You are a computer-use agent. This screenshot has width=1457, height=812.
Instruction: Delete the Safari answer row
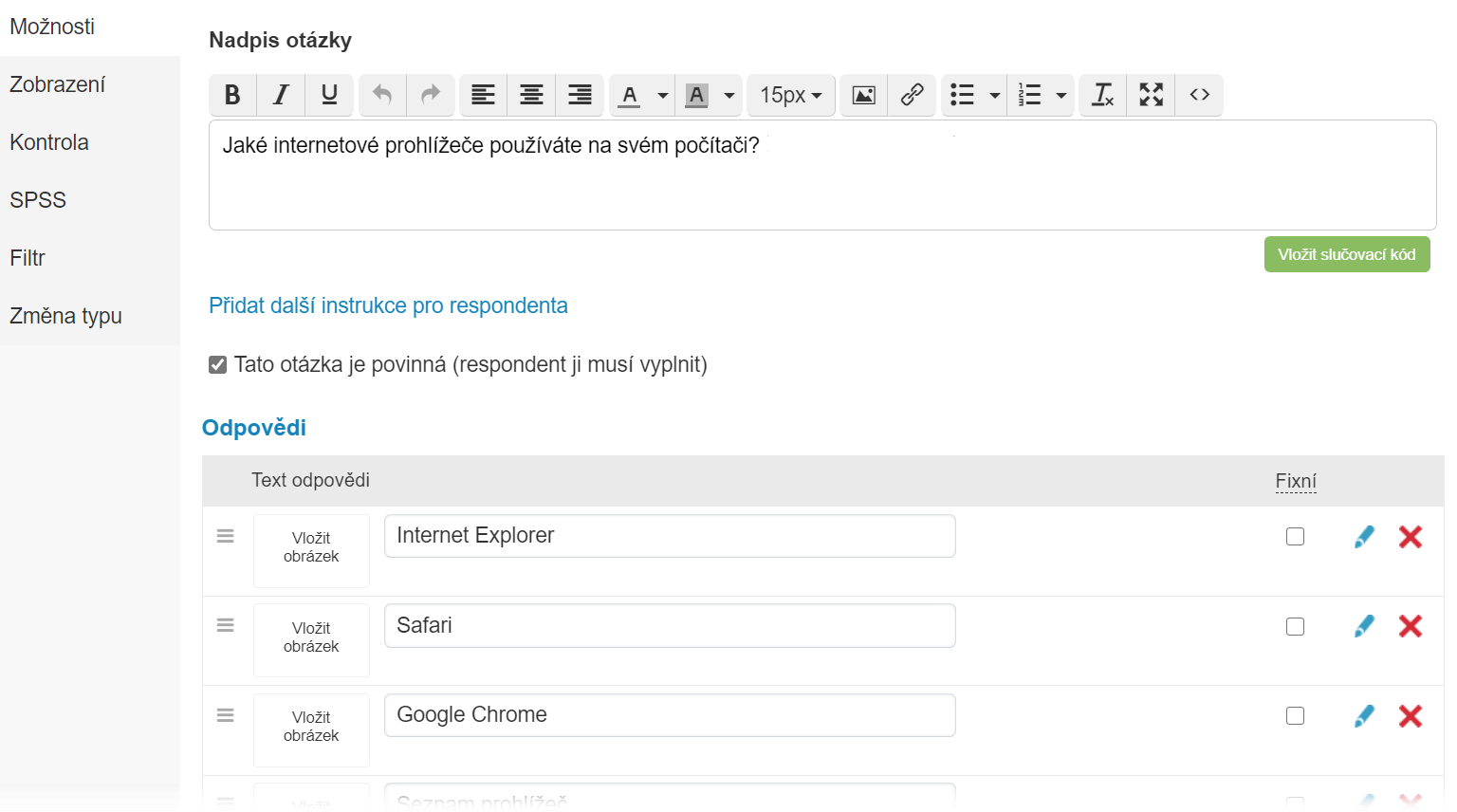(1411, 626)
